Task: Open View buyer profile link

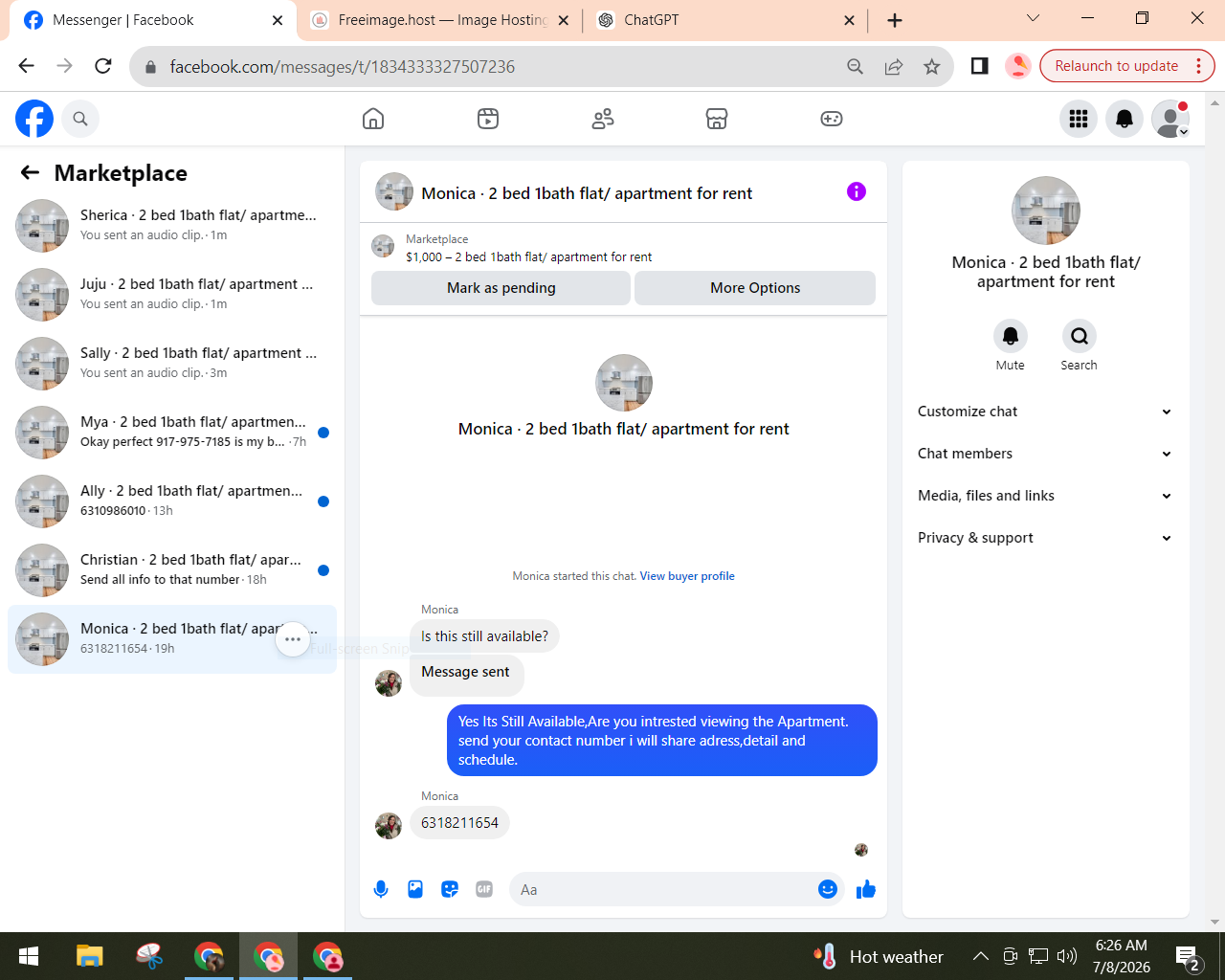Action: pos(687,576)
